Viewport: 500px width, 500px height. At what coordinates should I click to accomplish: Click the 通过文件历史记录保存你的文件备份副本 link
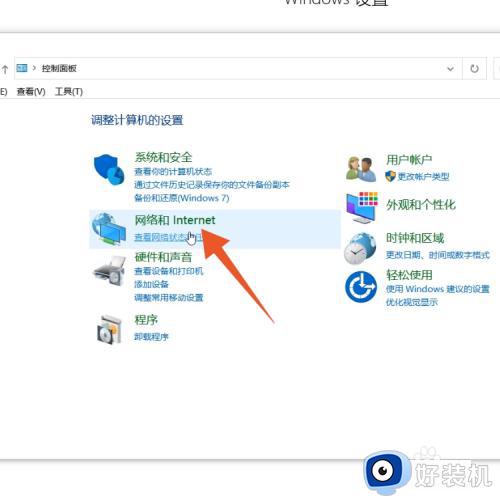212,185
